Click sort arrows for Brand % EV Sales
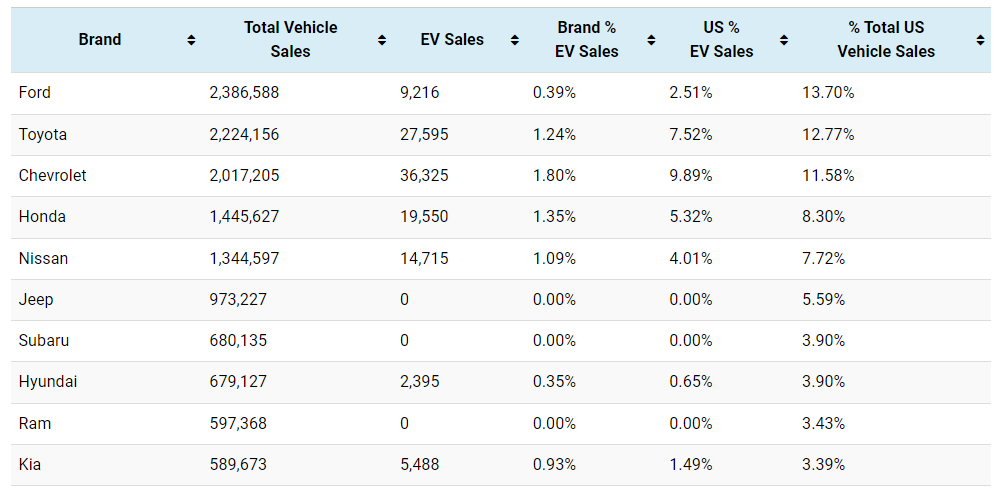This screenshot has width=1004, height=491. pyautogui.click(x=651, y=40)
